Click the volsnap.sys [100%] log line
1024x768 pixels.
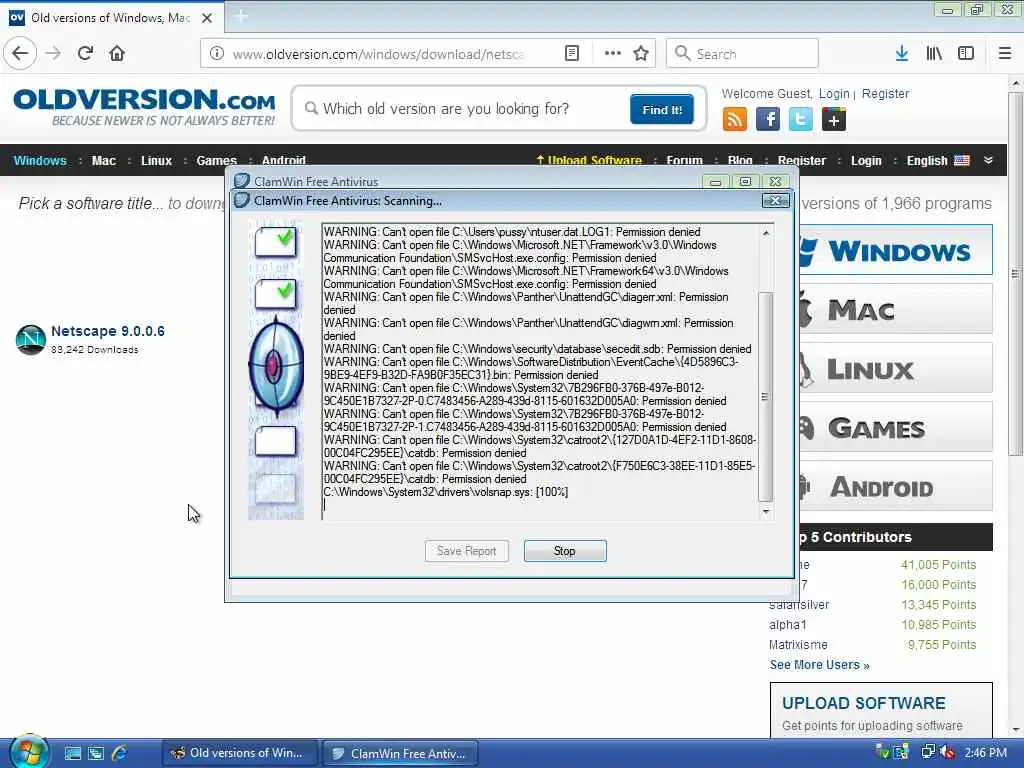pyautogui.click(x=446, y=492)
